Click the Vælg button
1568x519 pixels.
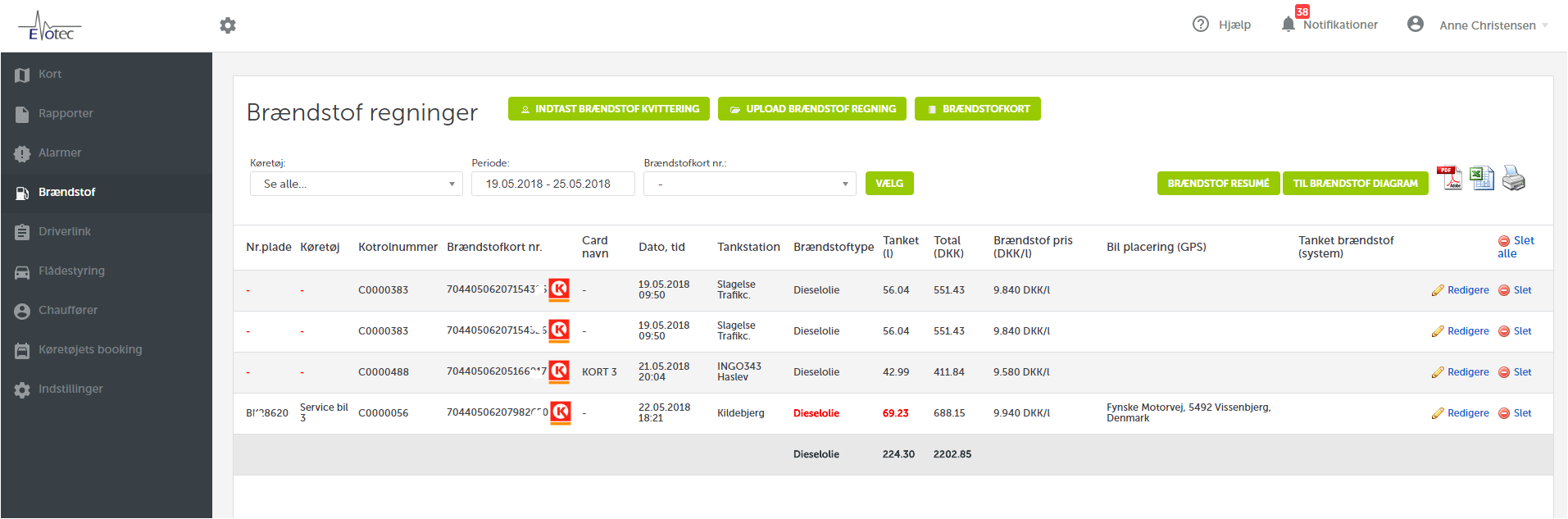[x=889, y=184]
